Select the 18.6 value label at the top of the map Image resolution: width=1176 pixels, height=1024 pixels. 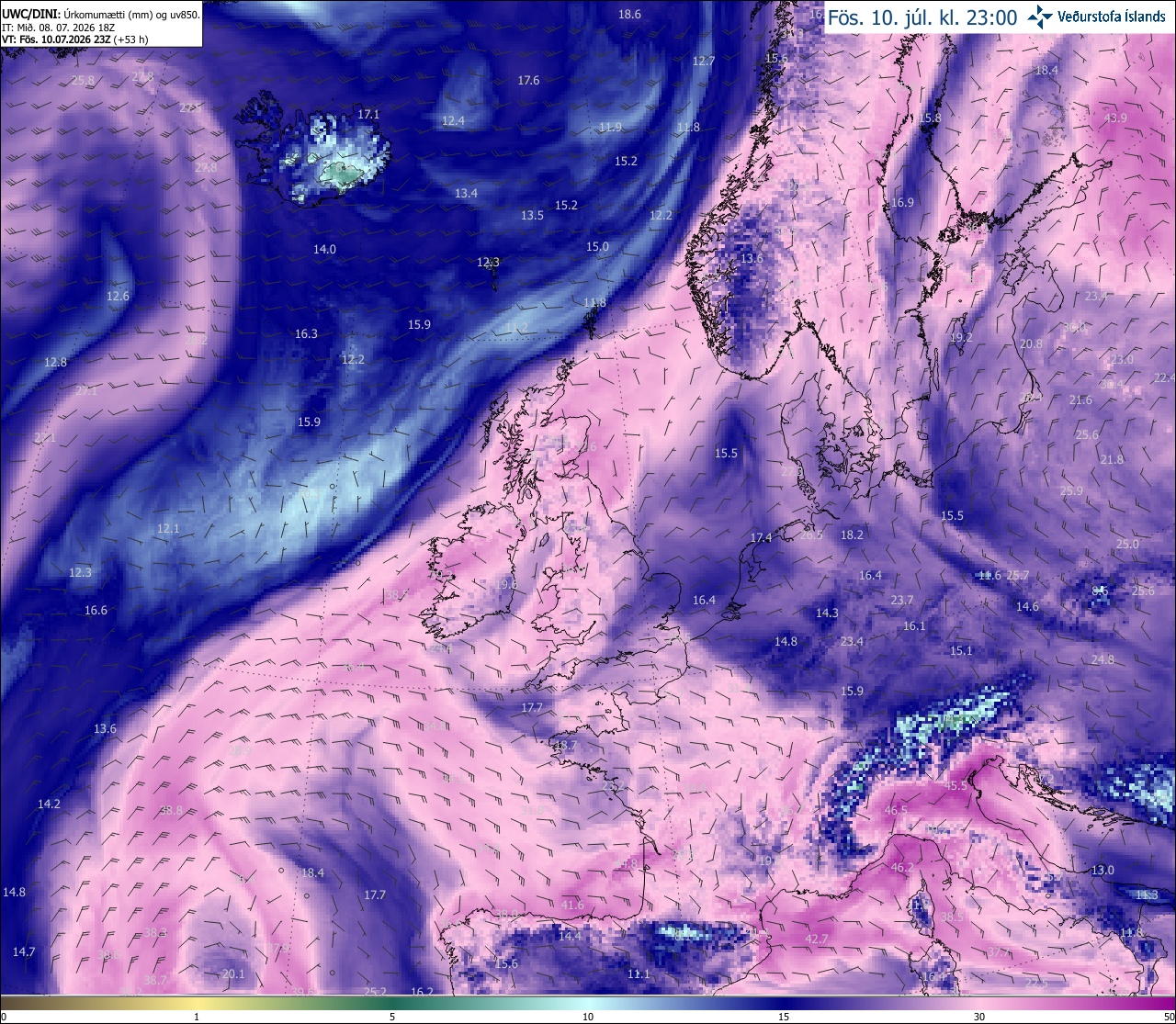[629, 15]
